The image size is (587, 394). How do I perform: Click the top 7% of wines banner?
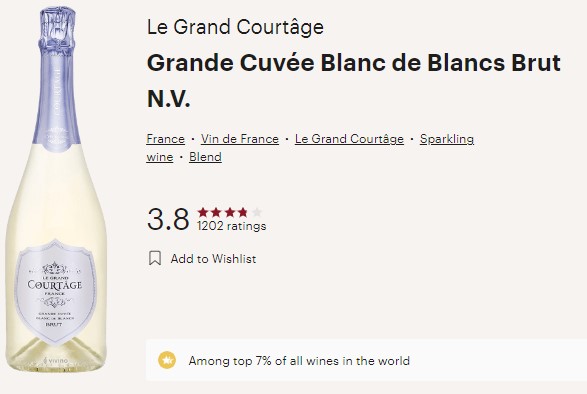pyautogui.click(x=366, y=360)
